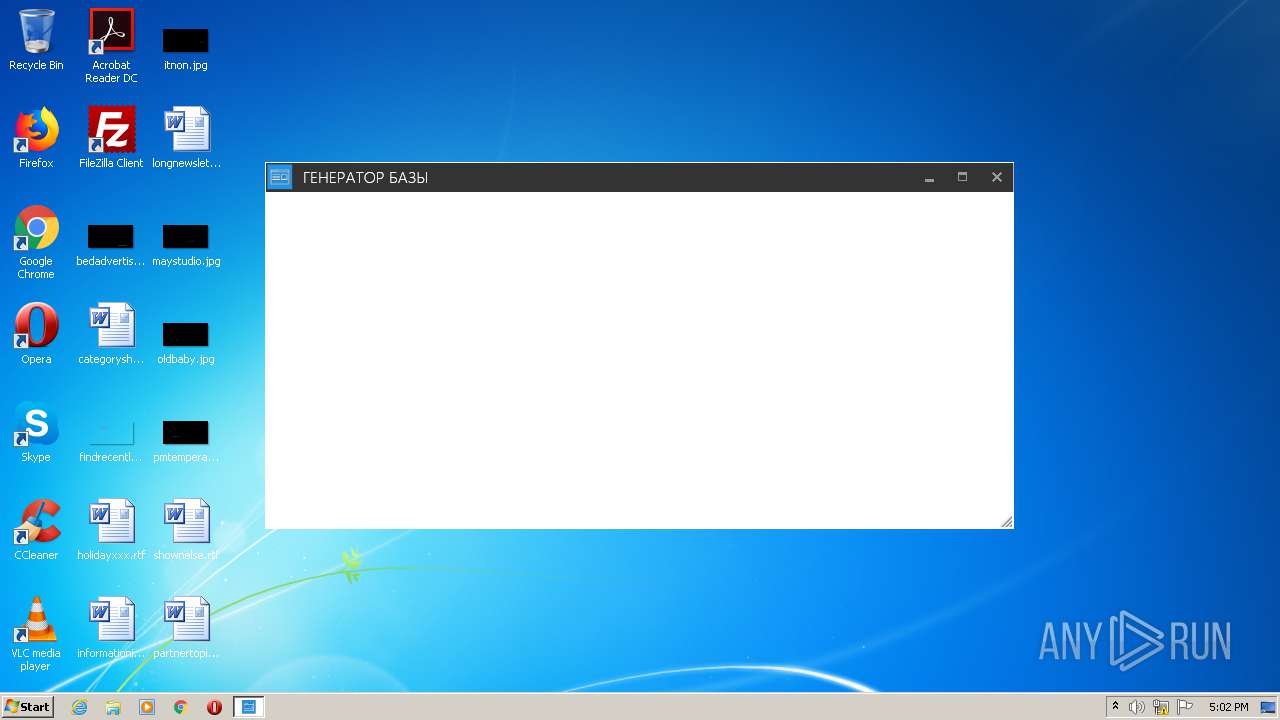
Task: Open Windows Explorer from the taskbar
Action: [x=113, y=707]
